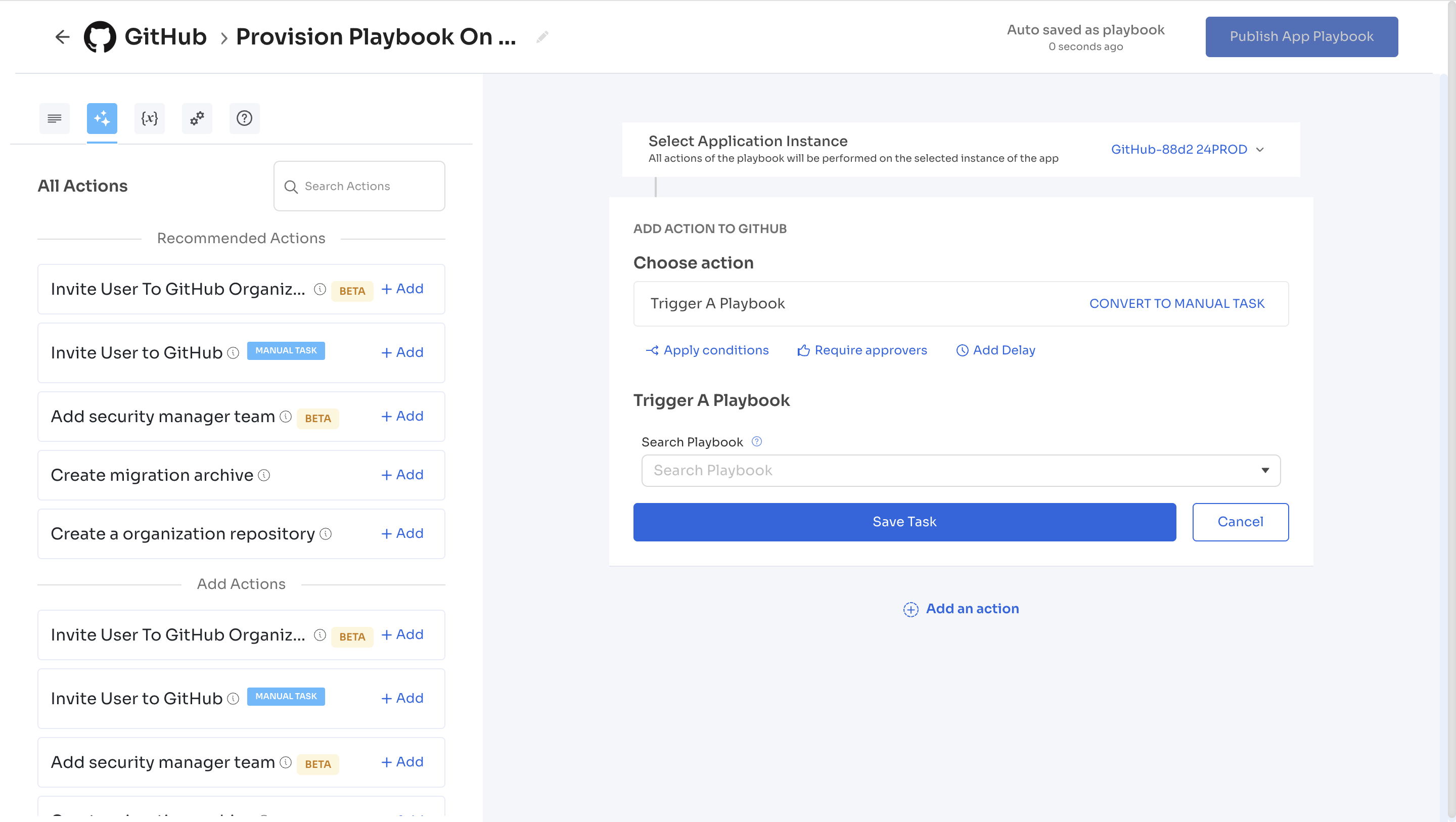Expand the instance selector chevron

(x=1260, y=150)
